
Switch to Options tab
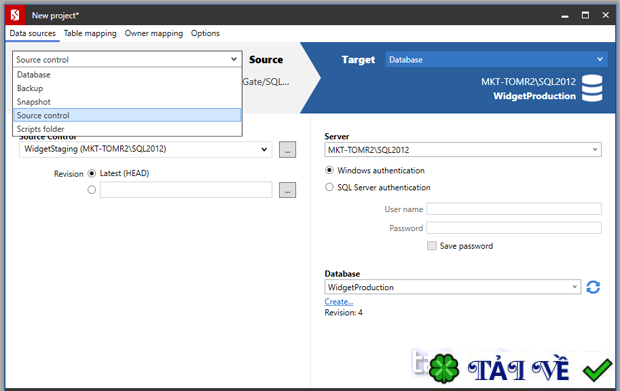205,33
